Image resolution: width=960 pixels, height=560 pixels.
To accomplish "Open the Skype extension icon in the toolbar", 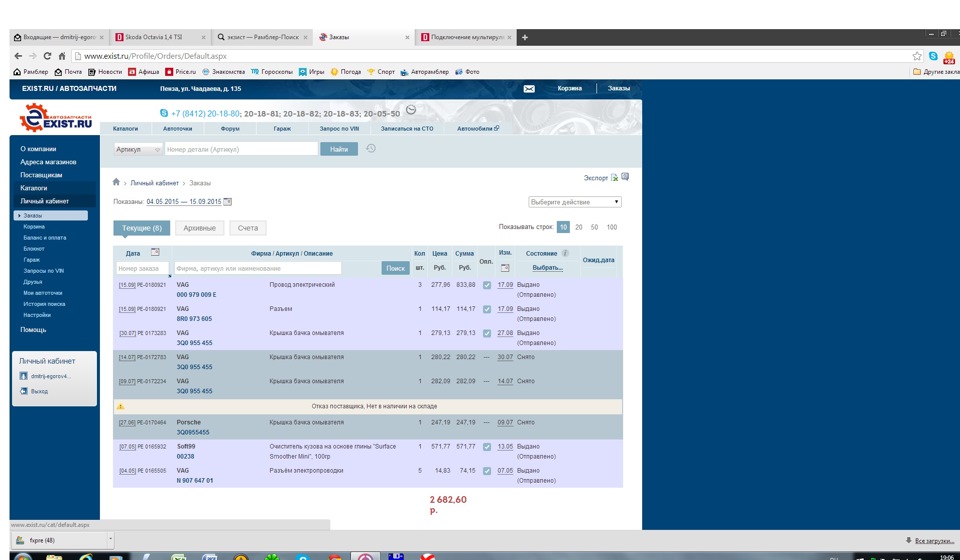I will (933, 56).
